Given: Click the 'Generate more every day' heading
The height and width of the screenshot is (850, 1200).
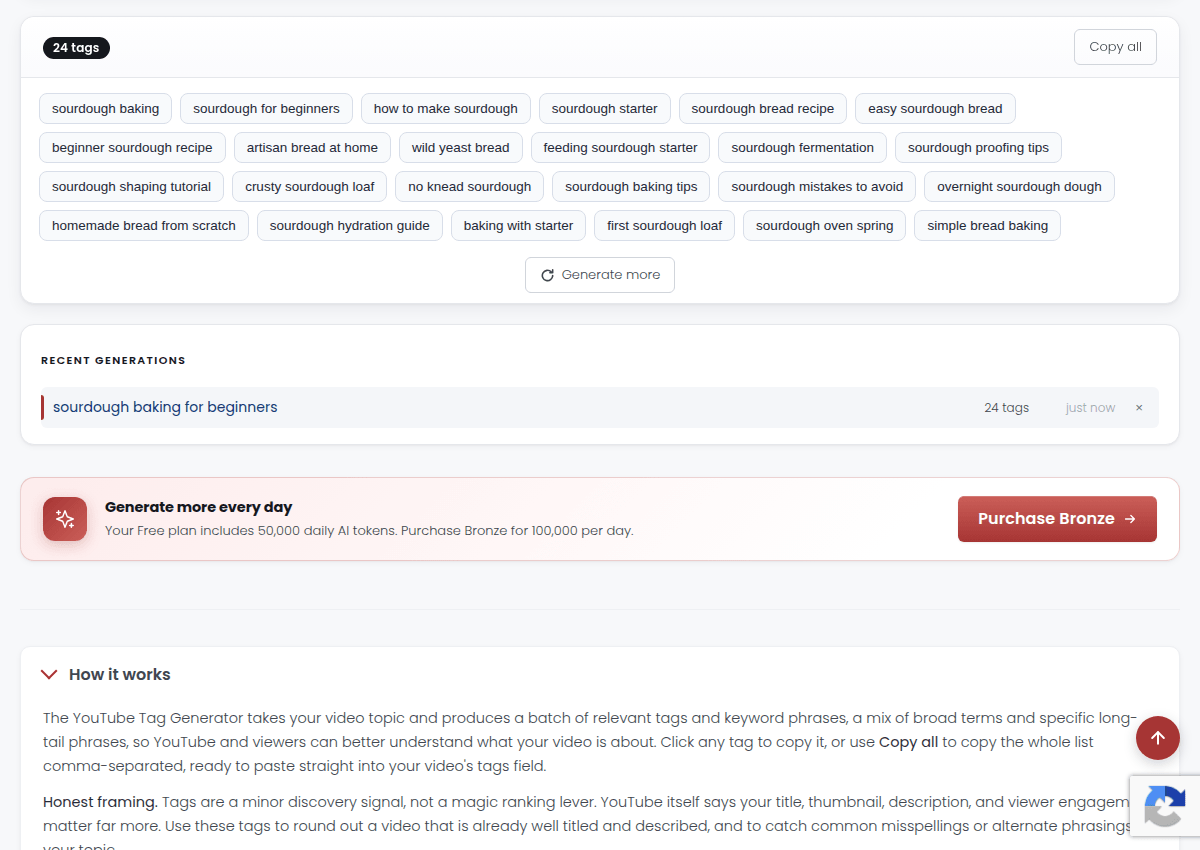Looking at the screenshot, I should [x=199, y=507].
